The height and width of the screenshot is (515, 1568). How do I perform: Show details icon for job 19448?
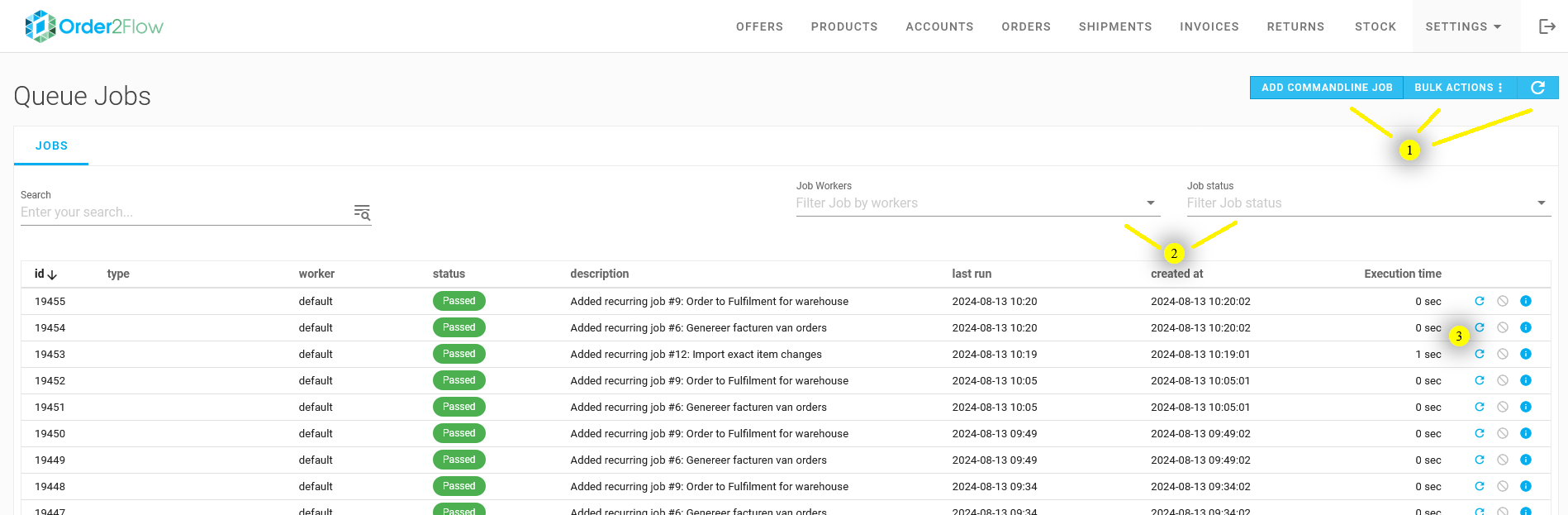1526,487
